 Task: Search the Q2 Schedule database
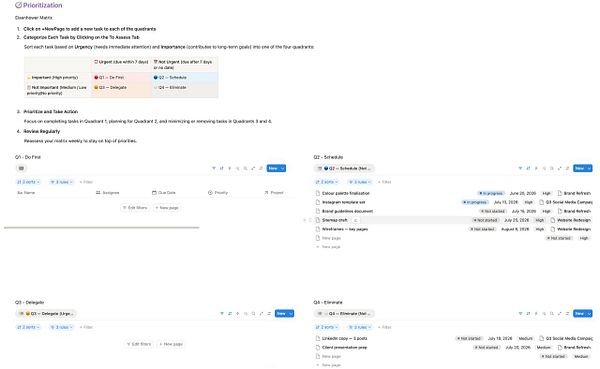(x=552, y=168)
